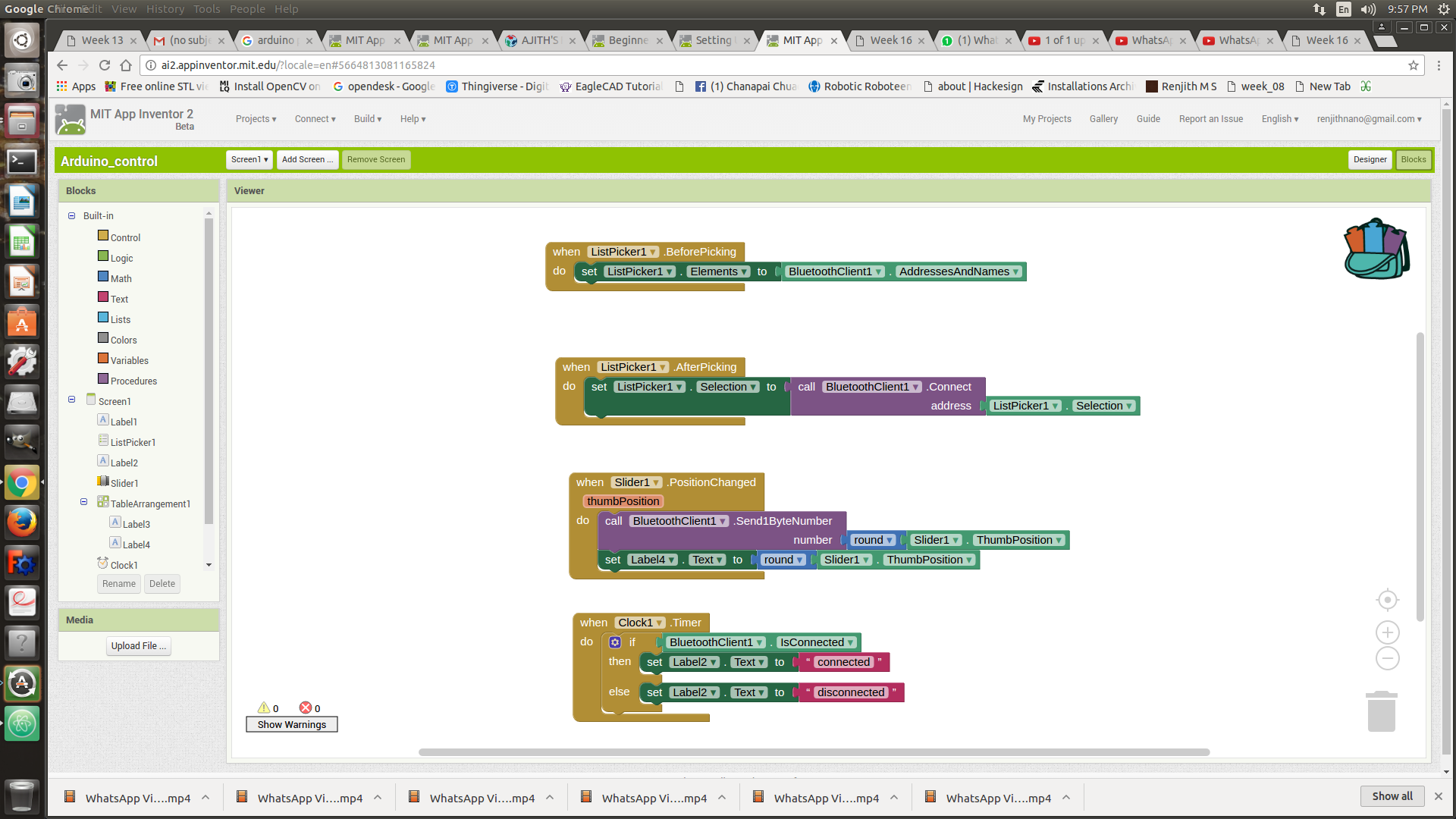The image size is (1456, 819).
Task: Open the Build menu
Action: pos(368,119)
